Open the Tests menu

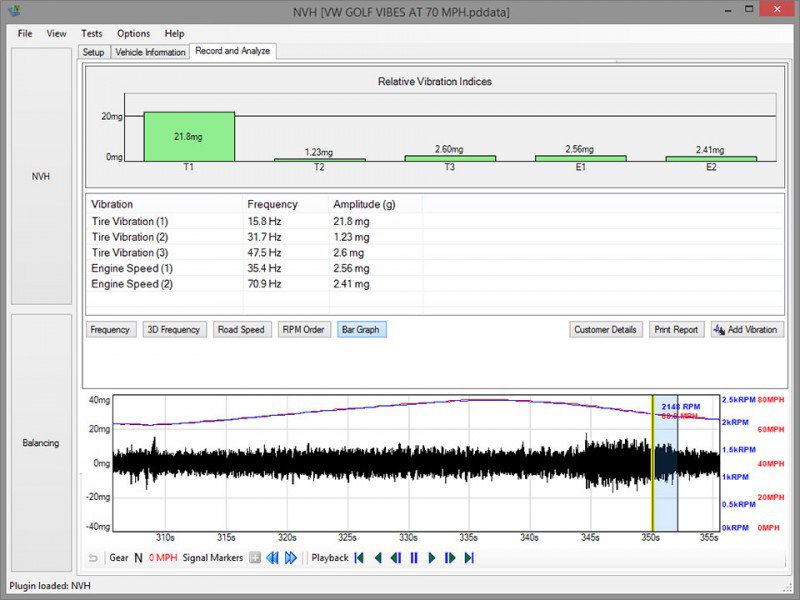click(x=90, y=33)
